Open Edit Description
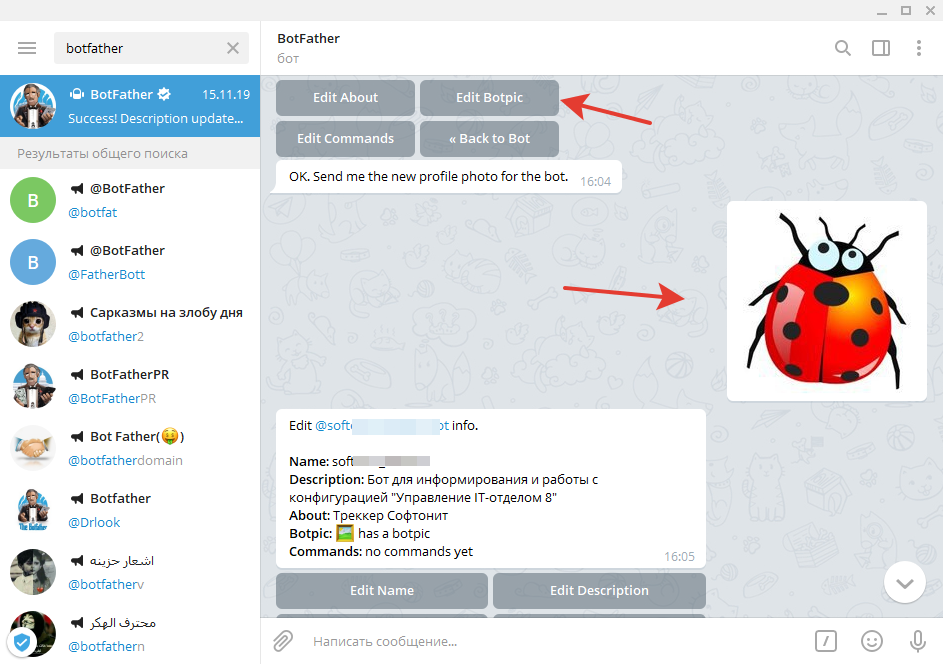 pyautogui.click(x=599, y=590)
